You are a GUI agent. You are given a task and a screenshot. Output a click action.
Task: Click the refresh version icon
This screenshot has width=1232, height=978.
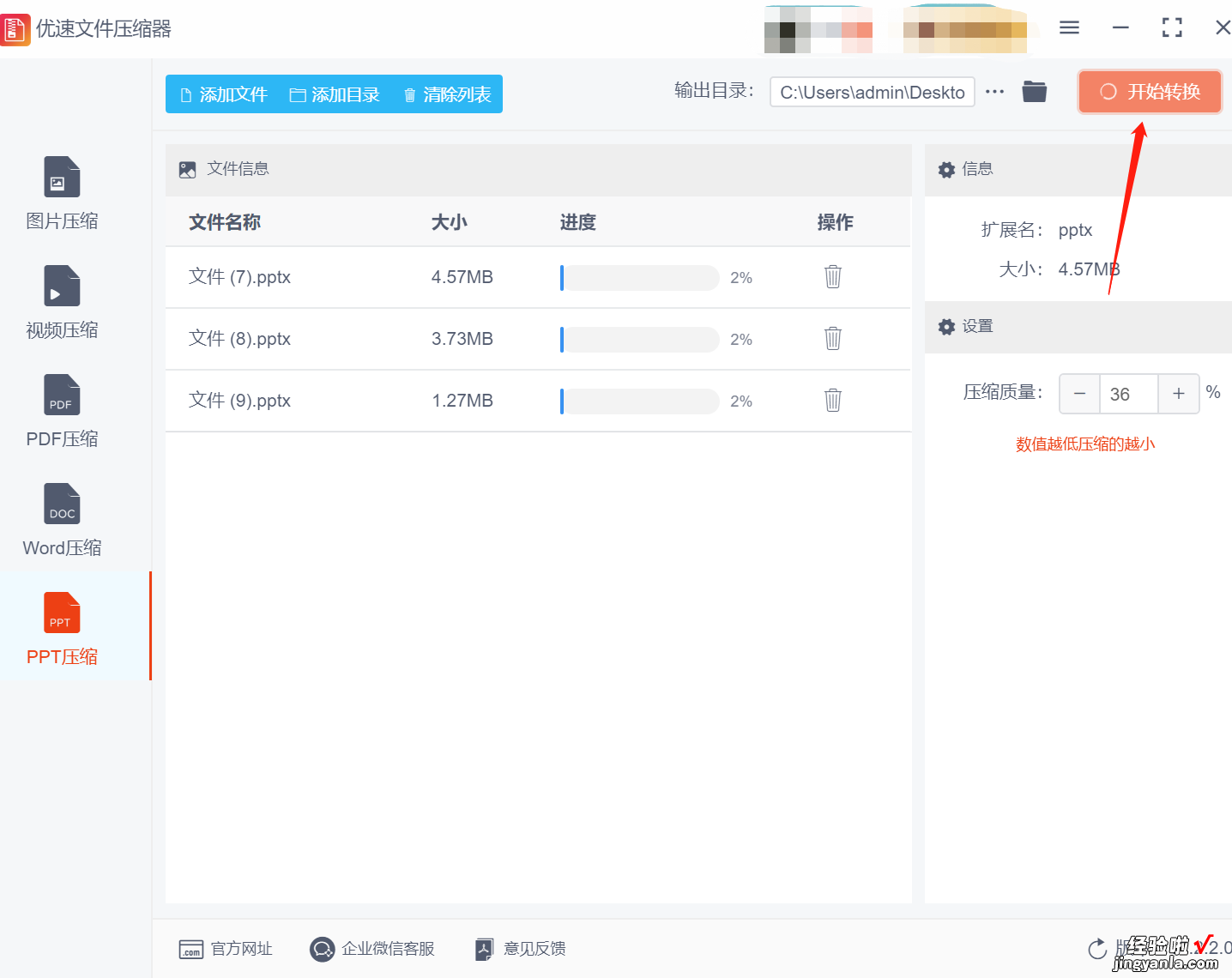click(1097, 949)
